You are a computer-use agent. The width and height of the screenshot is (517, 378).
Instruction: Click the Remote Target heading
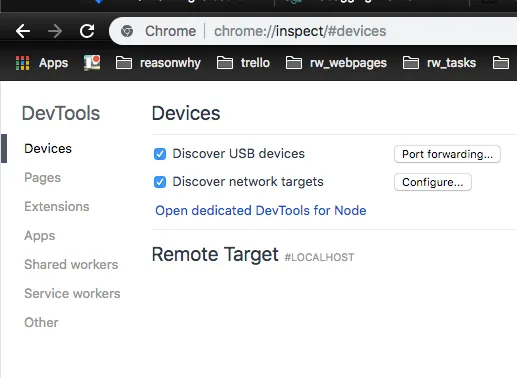click(215, 255)
